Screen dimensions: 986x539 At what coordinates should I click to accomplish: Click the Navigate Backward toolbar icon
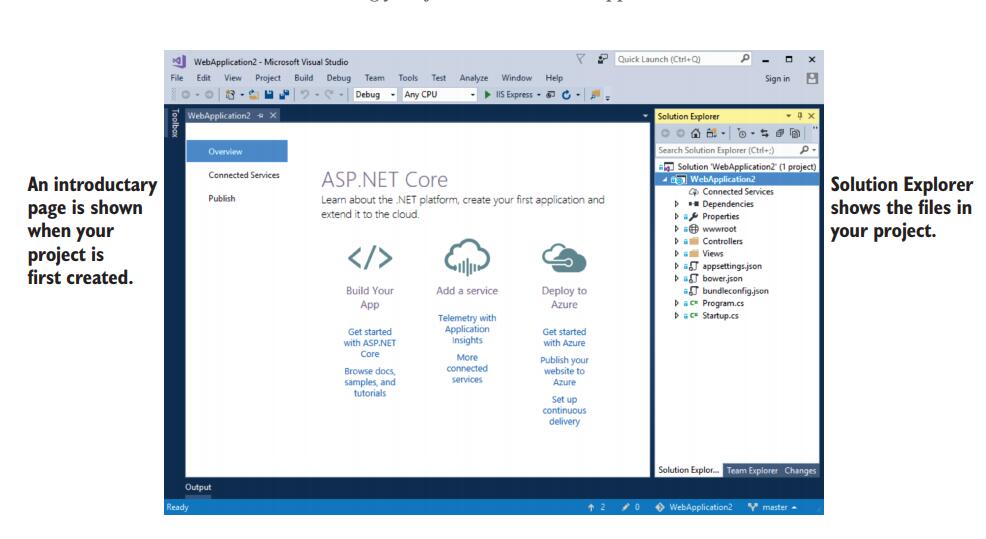186,94
